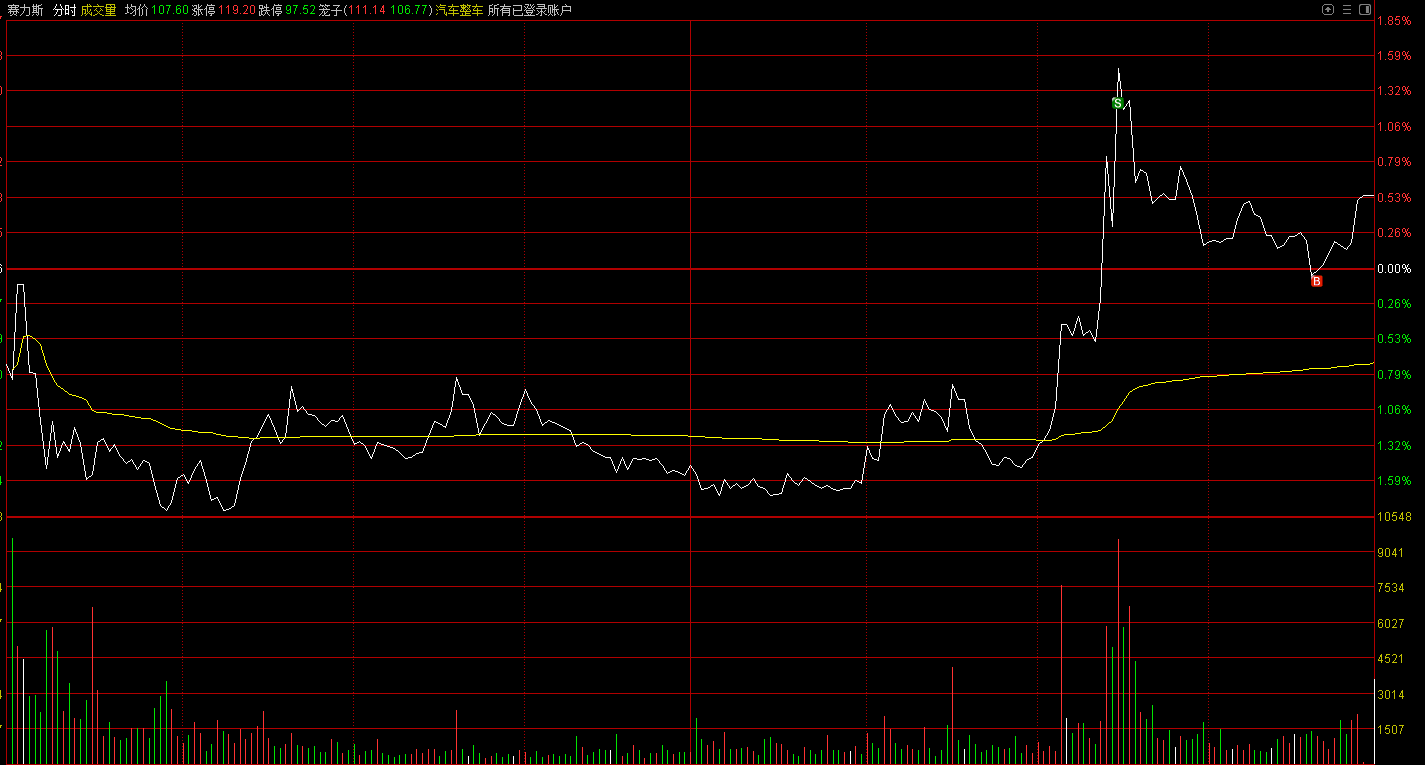Click the upload arrow icon at top

(1328, 9)
